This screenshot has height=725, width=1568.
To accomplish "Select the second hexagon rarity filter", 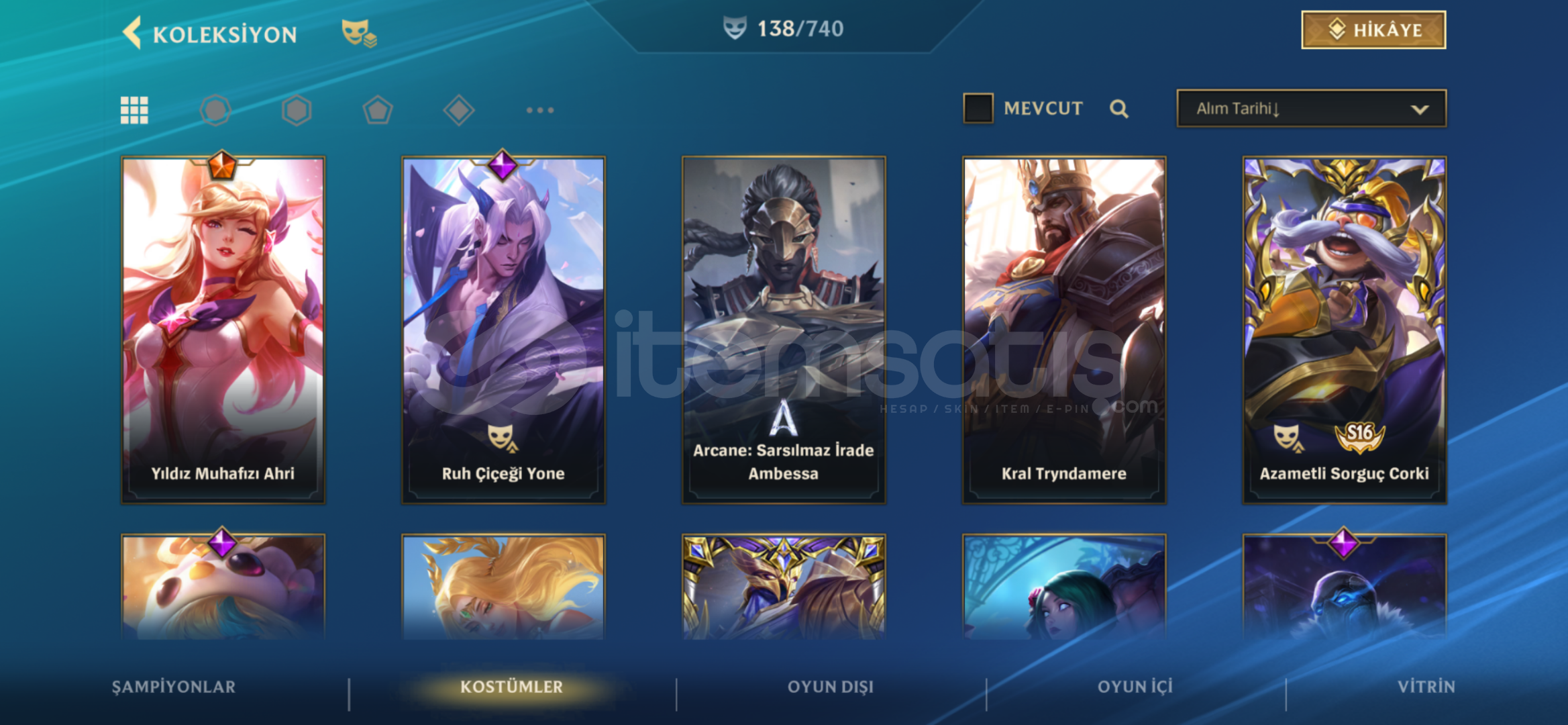I will [297, 110].
